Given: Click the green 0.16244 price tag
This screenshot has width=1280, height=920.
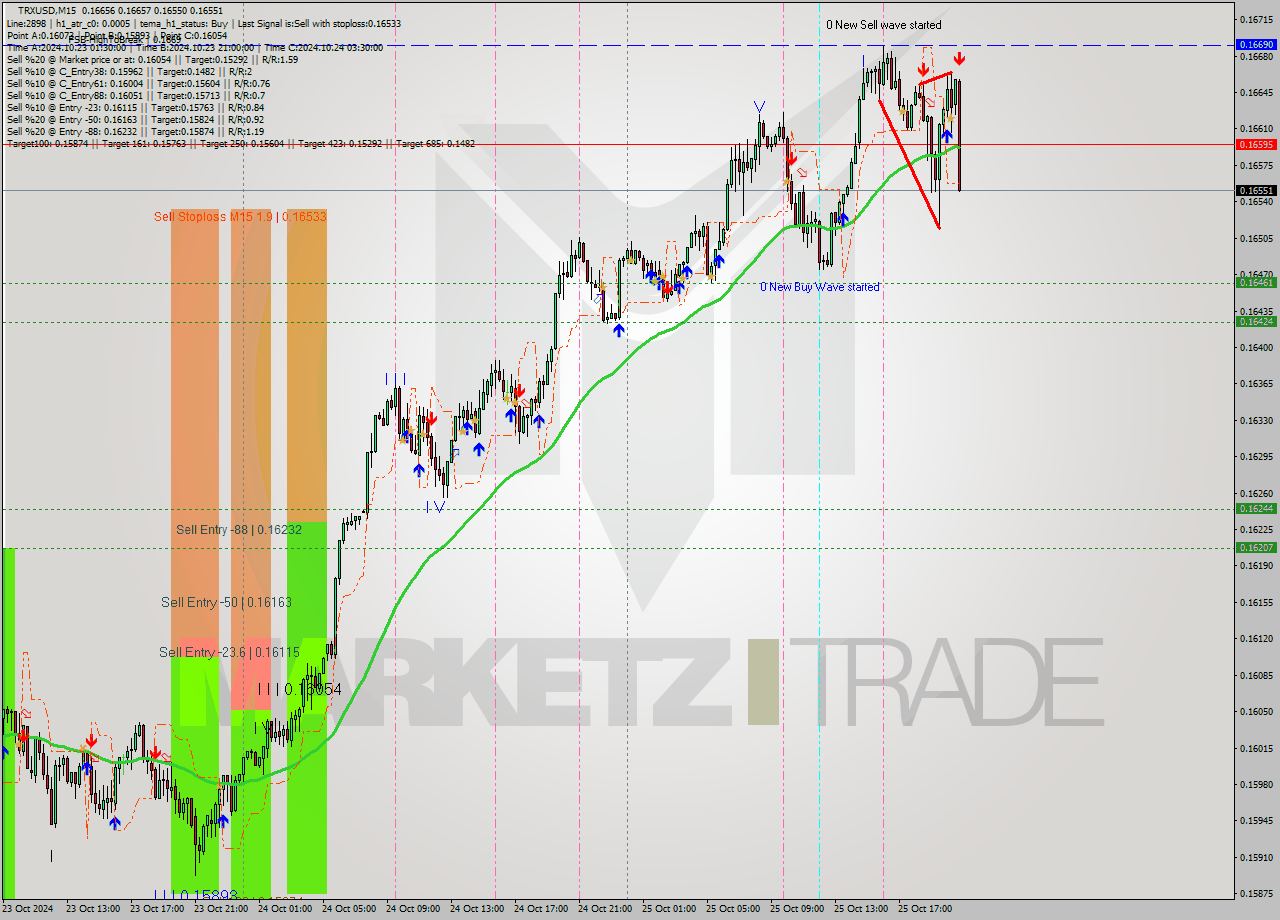Looking at the screenshot, I should point(1256,509).
